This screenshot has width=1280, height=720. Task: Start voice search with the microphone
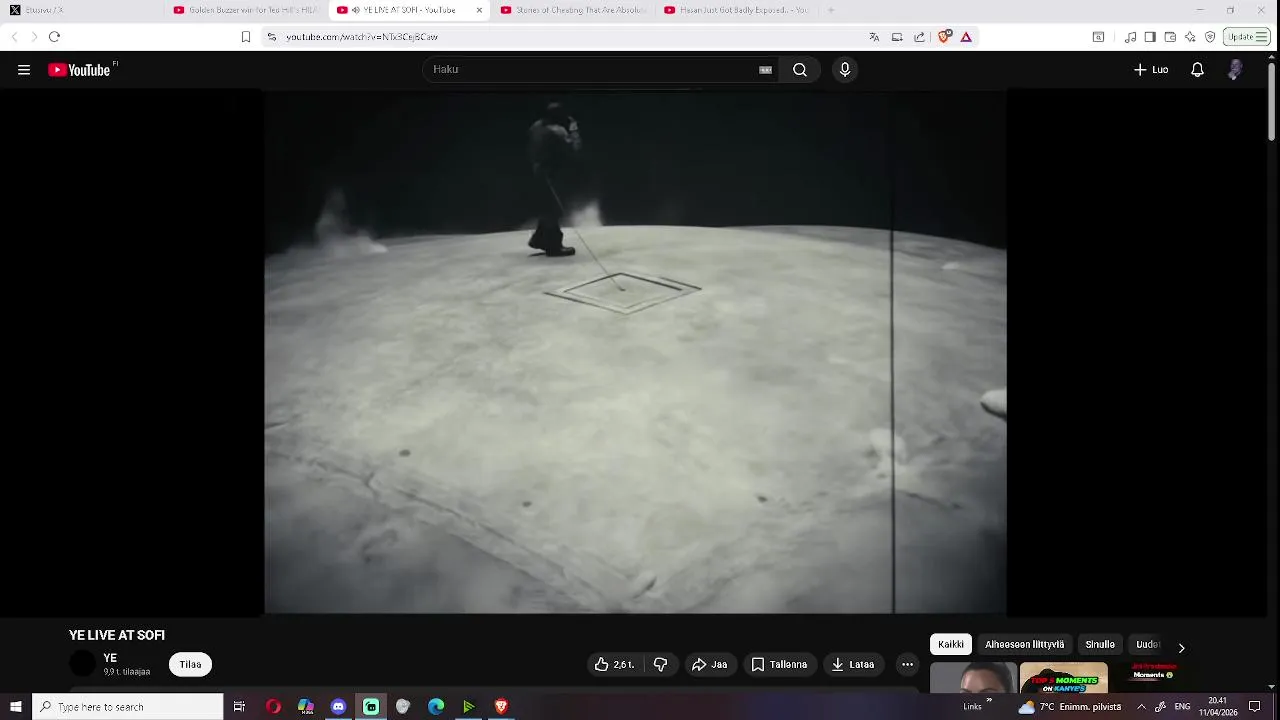[x=845, y=70]
